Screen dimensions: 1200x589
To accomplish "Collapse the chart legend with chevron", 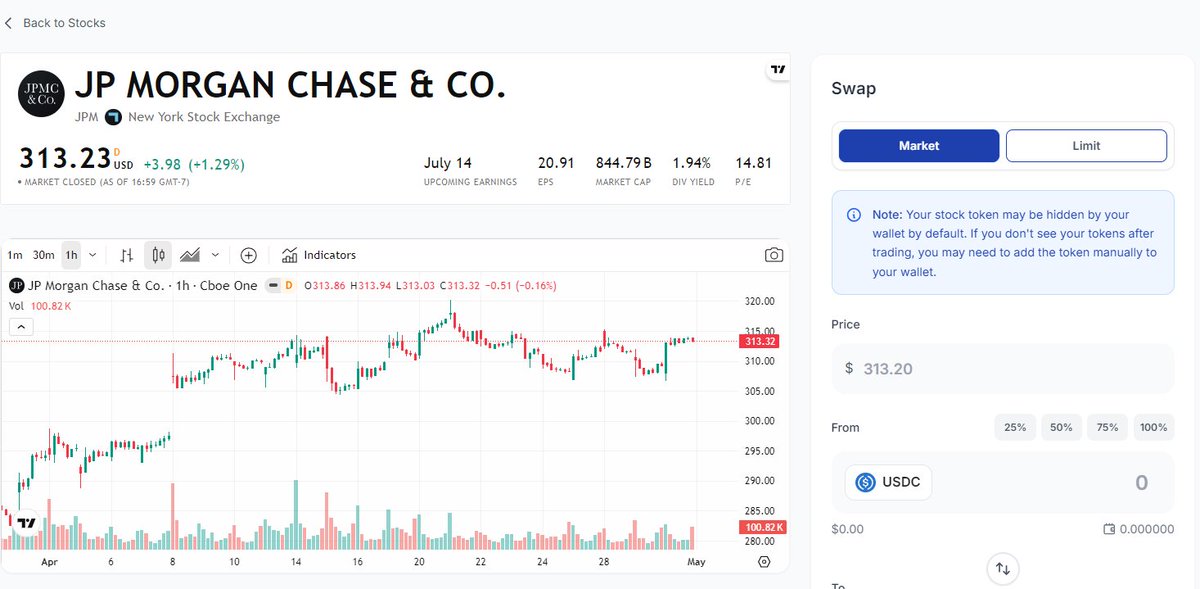I will pyautogui.click(x=22, y=326).
